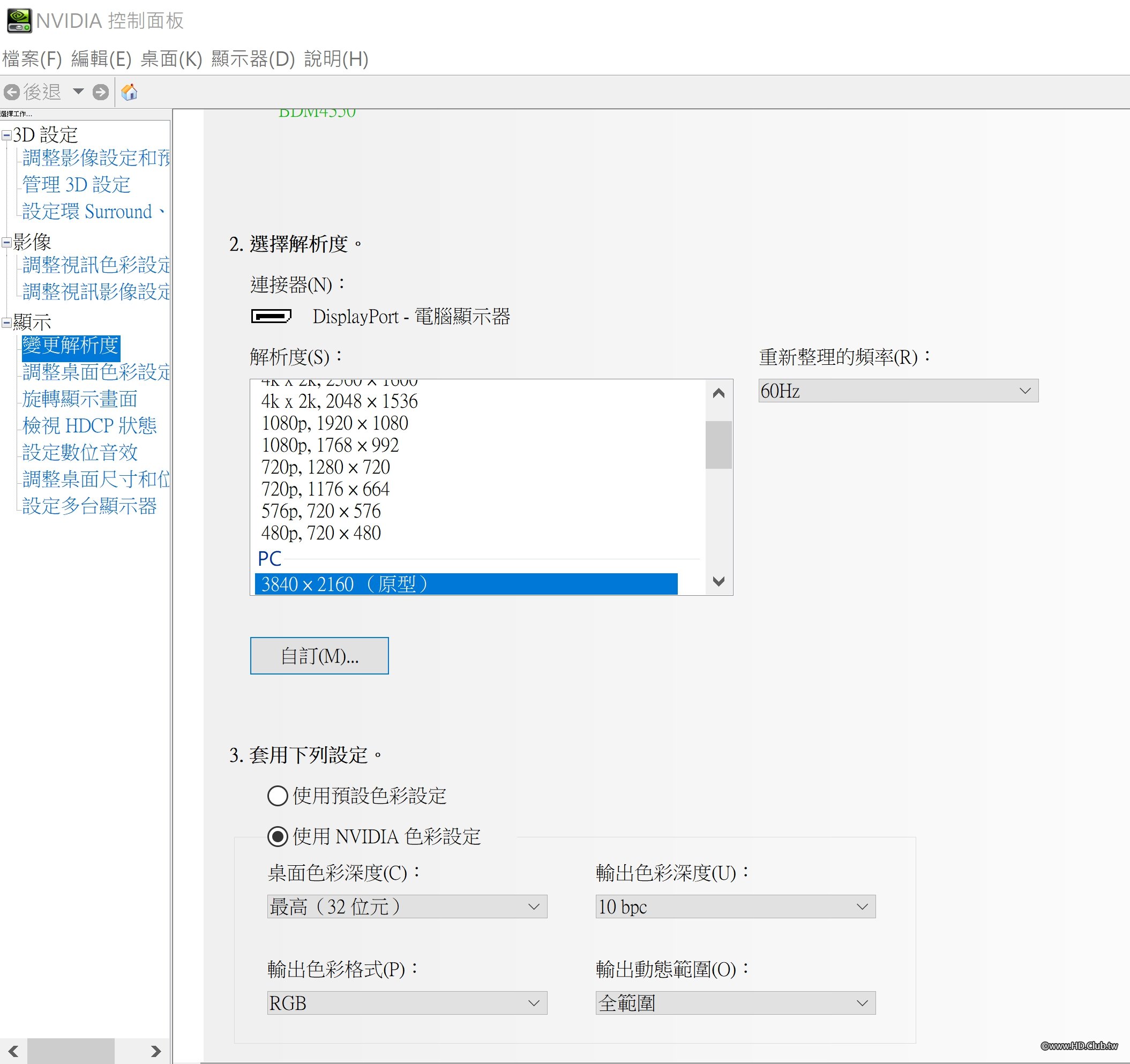Collapse the 3D 設定 tree node
This screenshot has width=1130, height=1064.
6,135
